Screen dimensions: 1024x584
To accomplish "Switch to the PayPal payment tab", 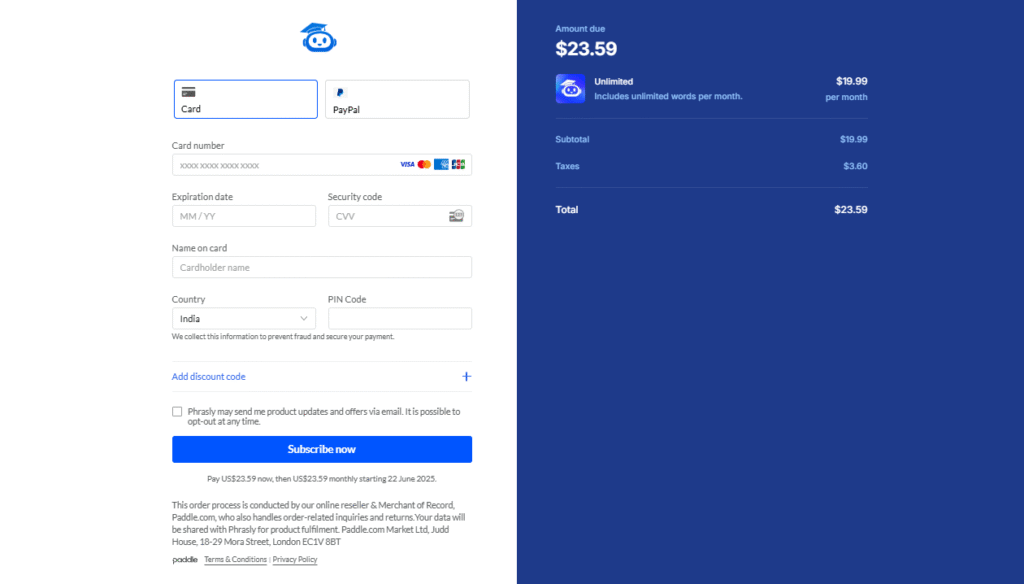I will click(397, 99).
